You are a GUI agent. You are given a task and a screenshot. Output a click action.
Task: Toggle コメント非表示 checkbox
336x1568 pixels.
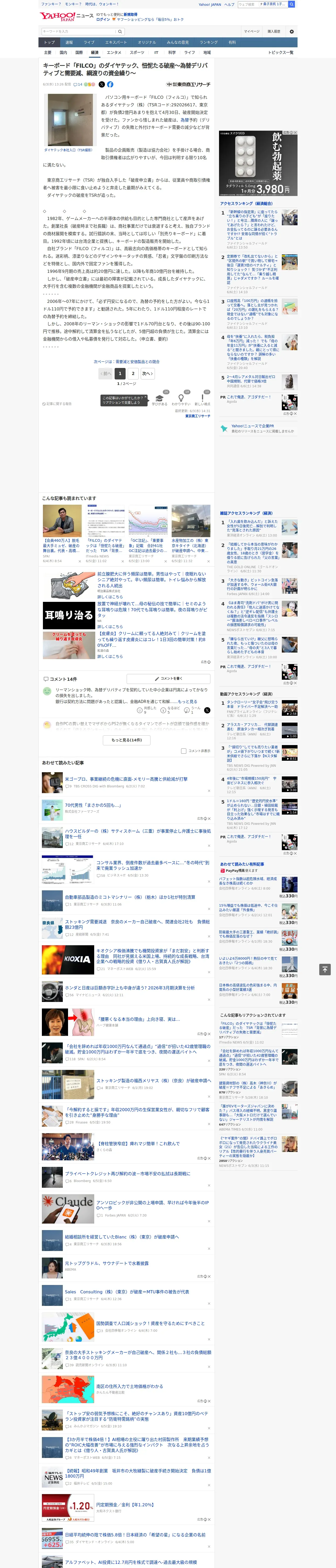(183, 751)
